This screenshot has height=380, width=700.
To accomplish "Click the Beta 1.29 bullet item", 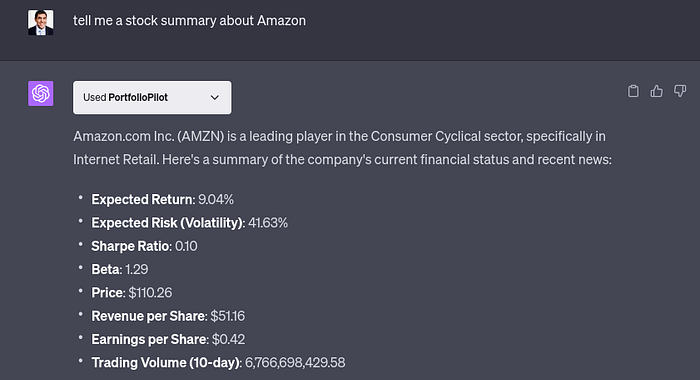I will tap(120, 269).
